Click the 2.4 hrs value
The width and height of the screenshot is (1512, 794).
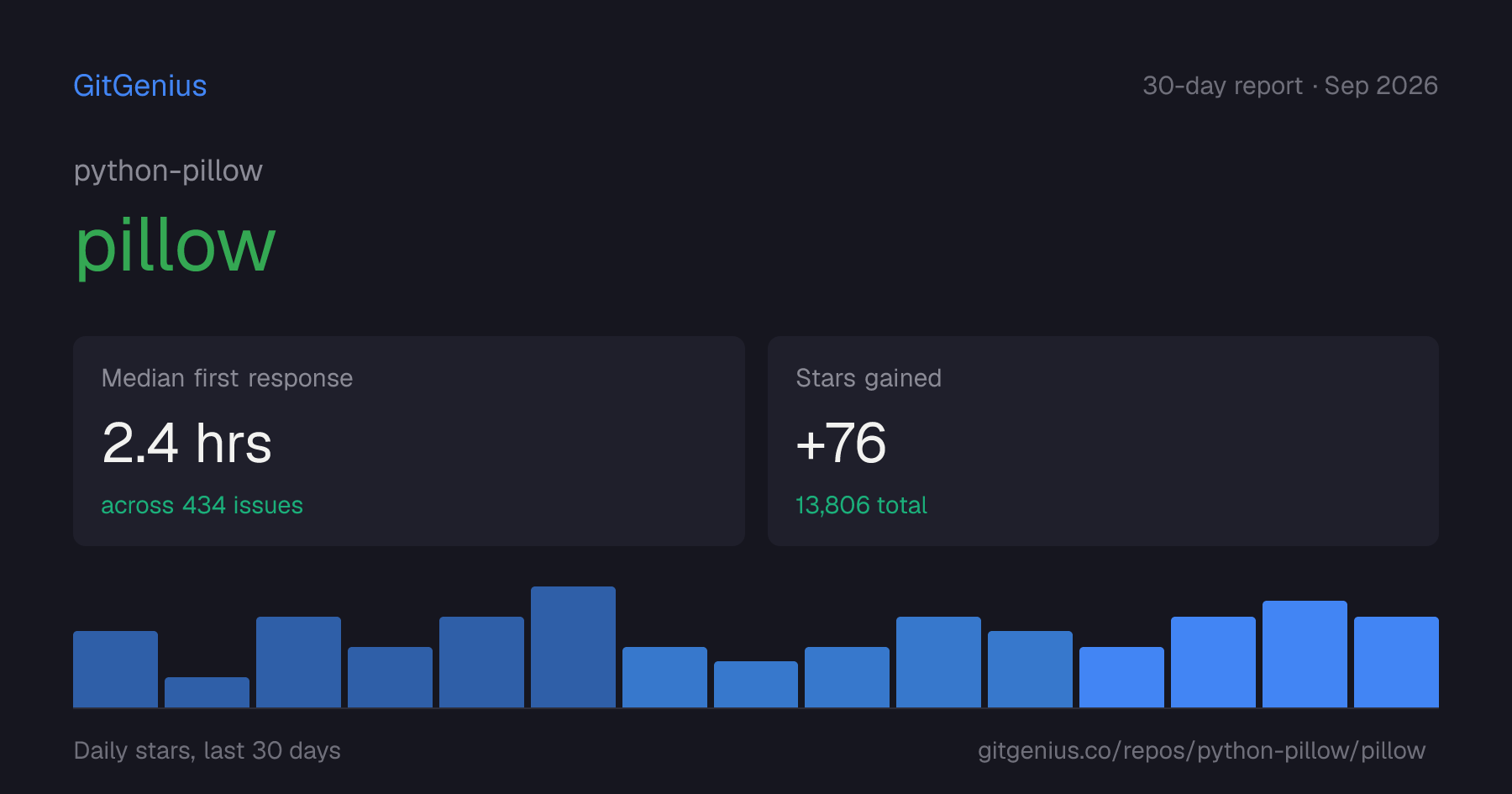pyautogui.click(x=186, y=443)
